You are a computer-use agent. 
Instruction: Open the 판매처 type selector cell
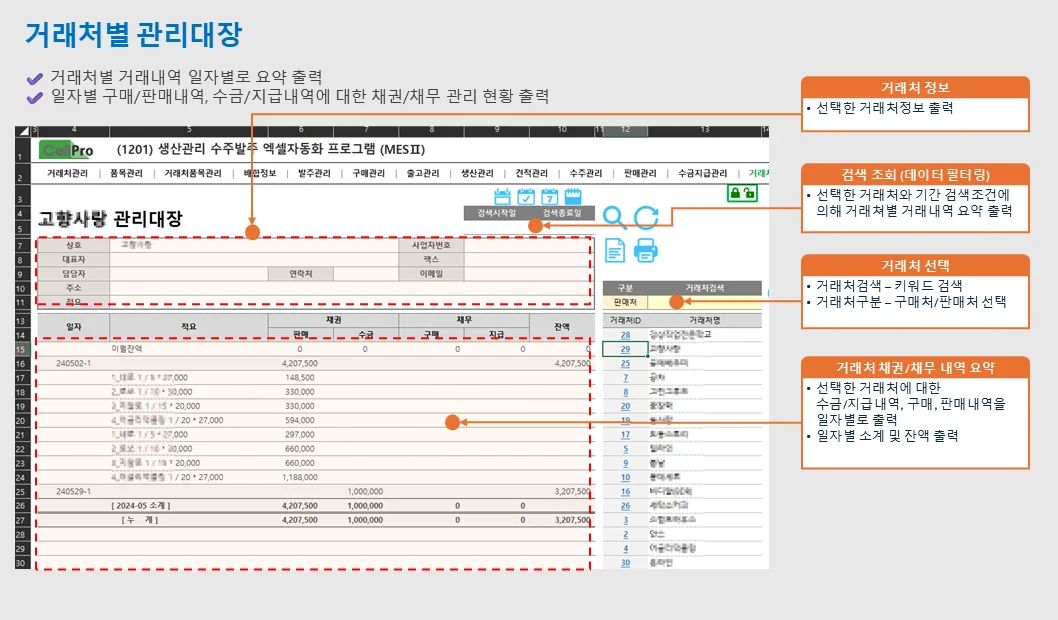(625, 301)
